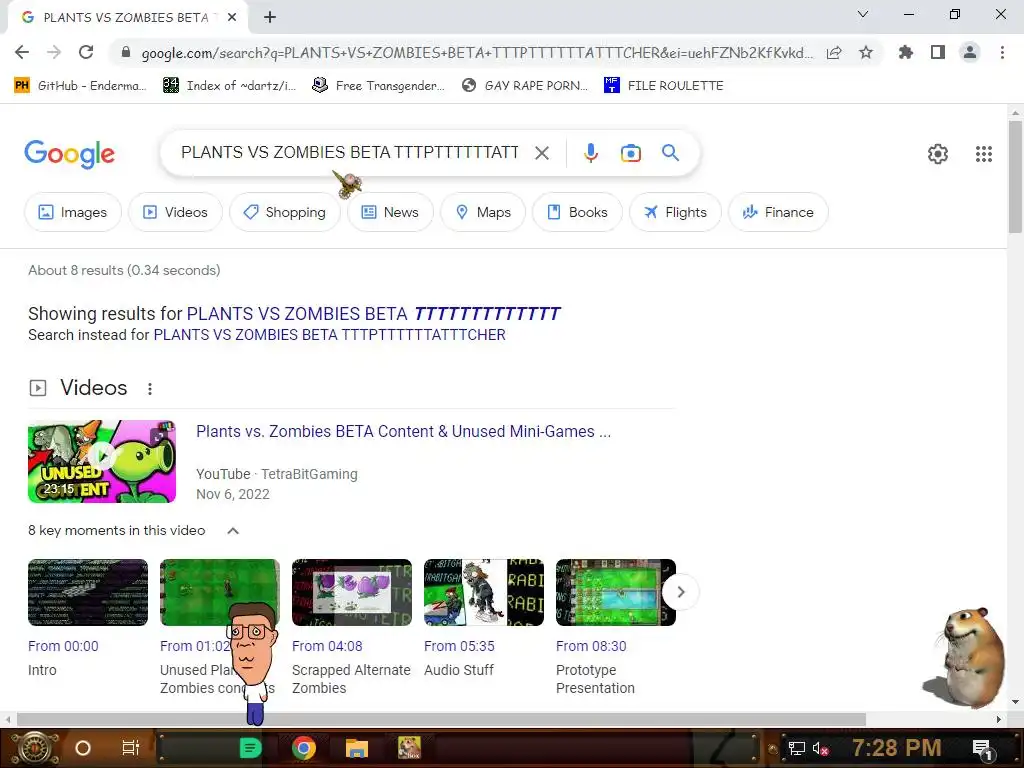The height and width of the screenshot is (768, 1024).
Task: Open the Chrome extensions puzzle icon
Action: (906, 52)
